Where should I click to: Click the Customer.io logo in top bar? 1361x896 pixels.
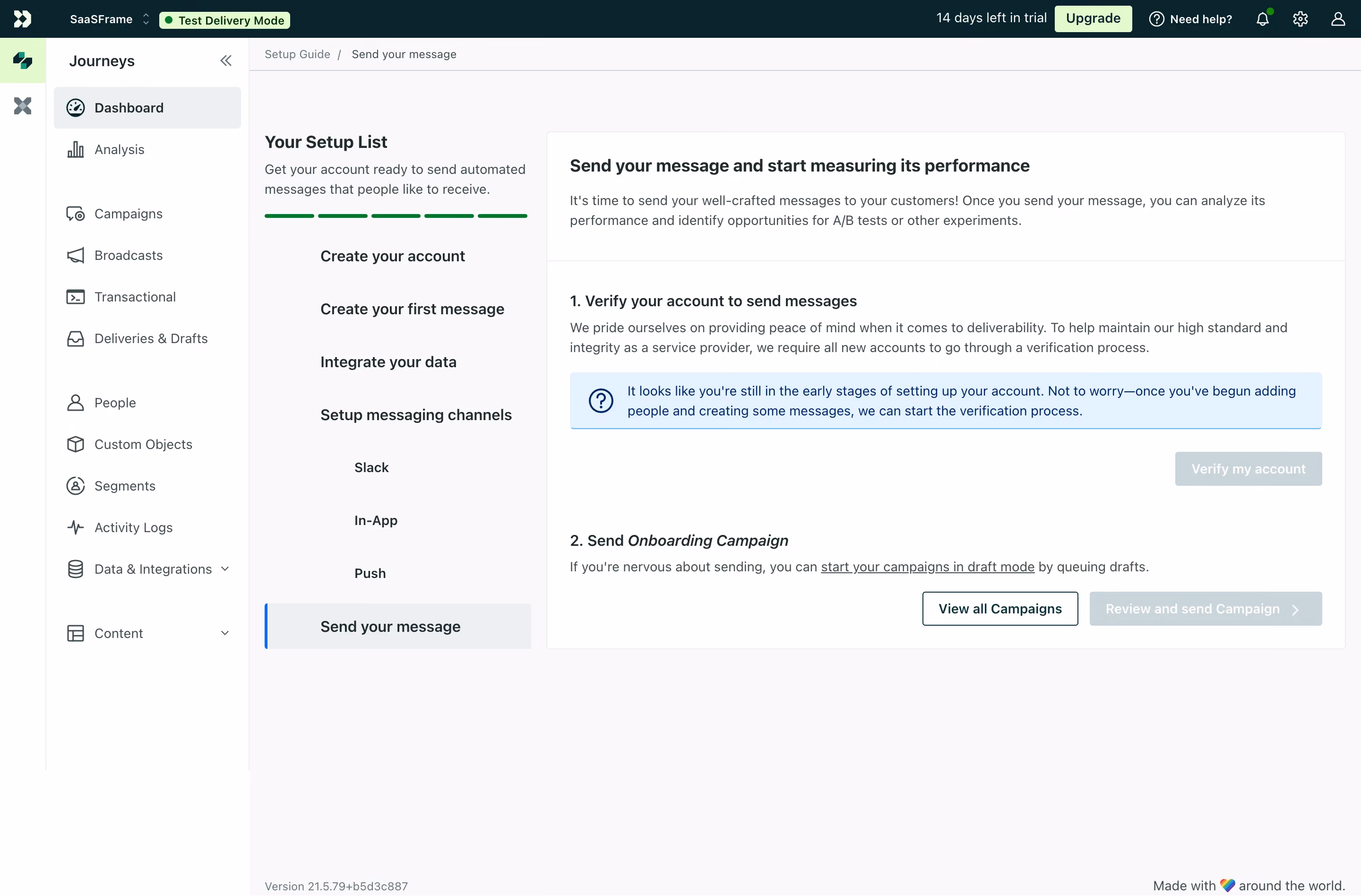coord(22,19)
